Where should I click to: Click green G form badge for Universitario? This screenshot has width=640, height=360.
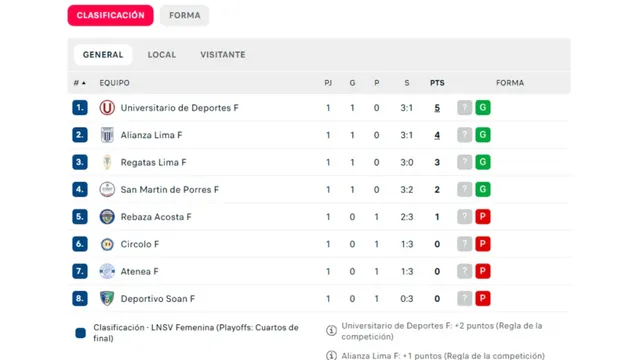click(x=483, y=108)
